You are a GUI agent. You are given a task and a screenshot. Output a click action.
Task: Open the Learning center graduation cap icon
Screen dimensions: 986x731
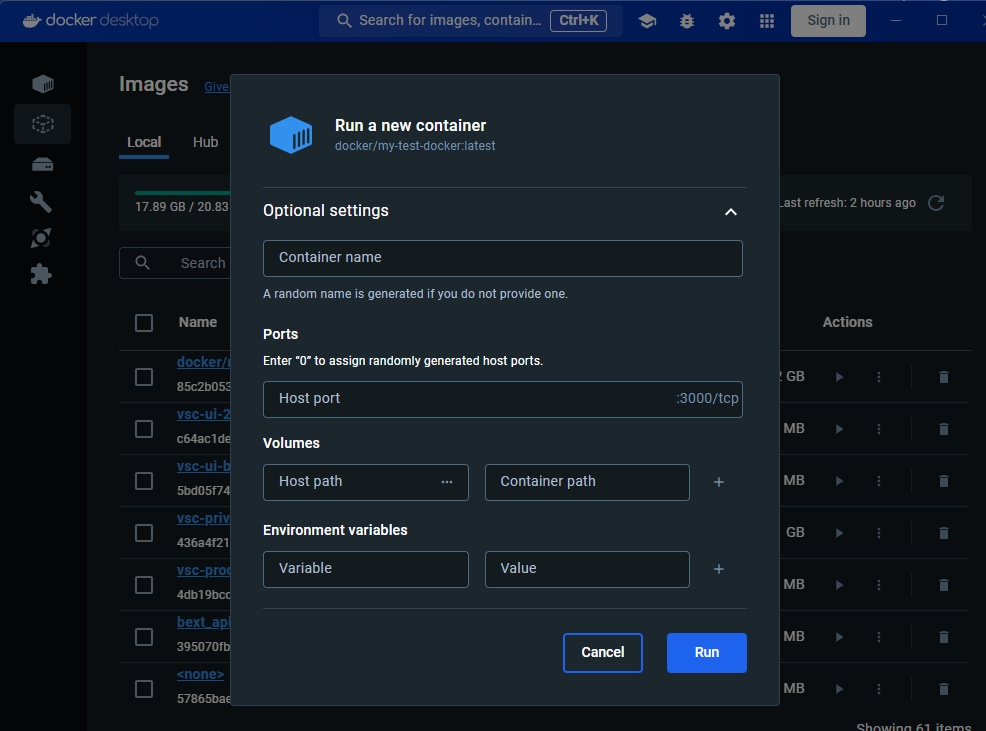click(647, 21)
